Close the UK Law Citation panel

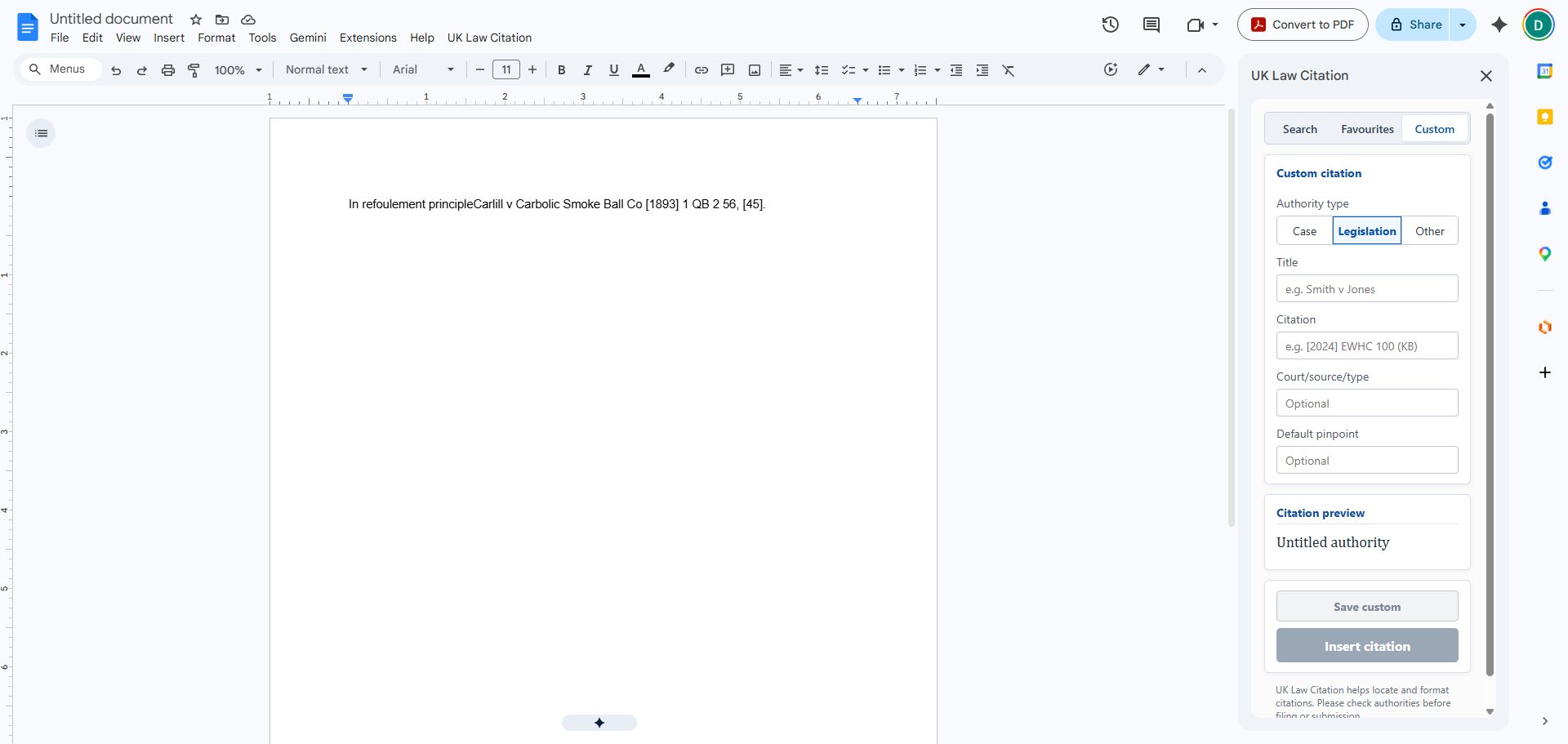(x=1486, y=76)
